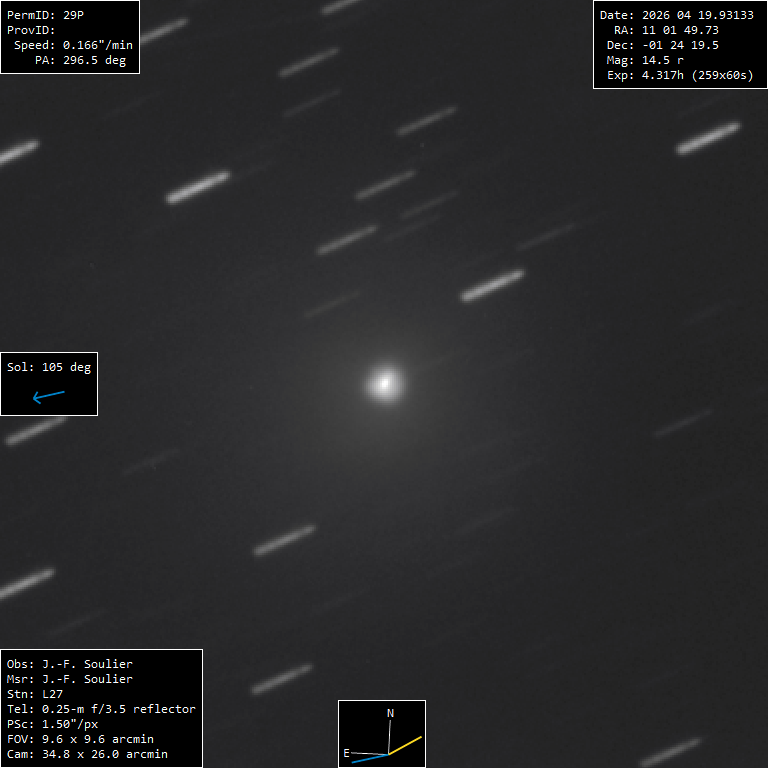Click the bright comet nucleus at center

coord(384,384)
